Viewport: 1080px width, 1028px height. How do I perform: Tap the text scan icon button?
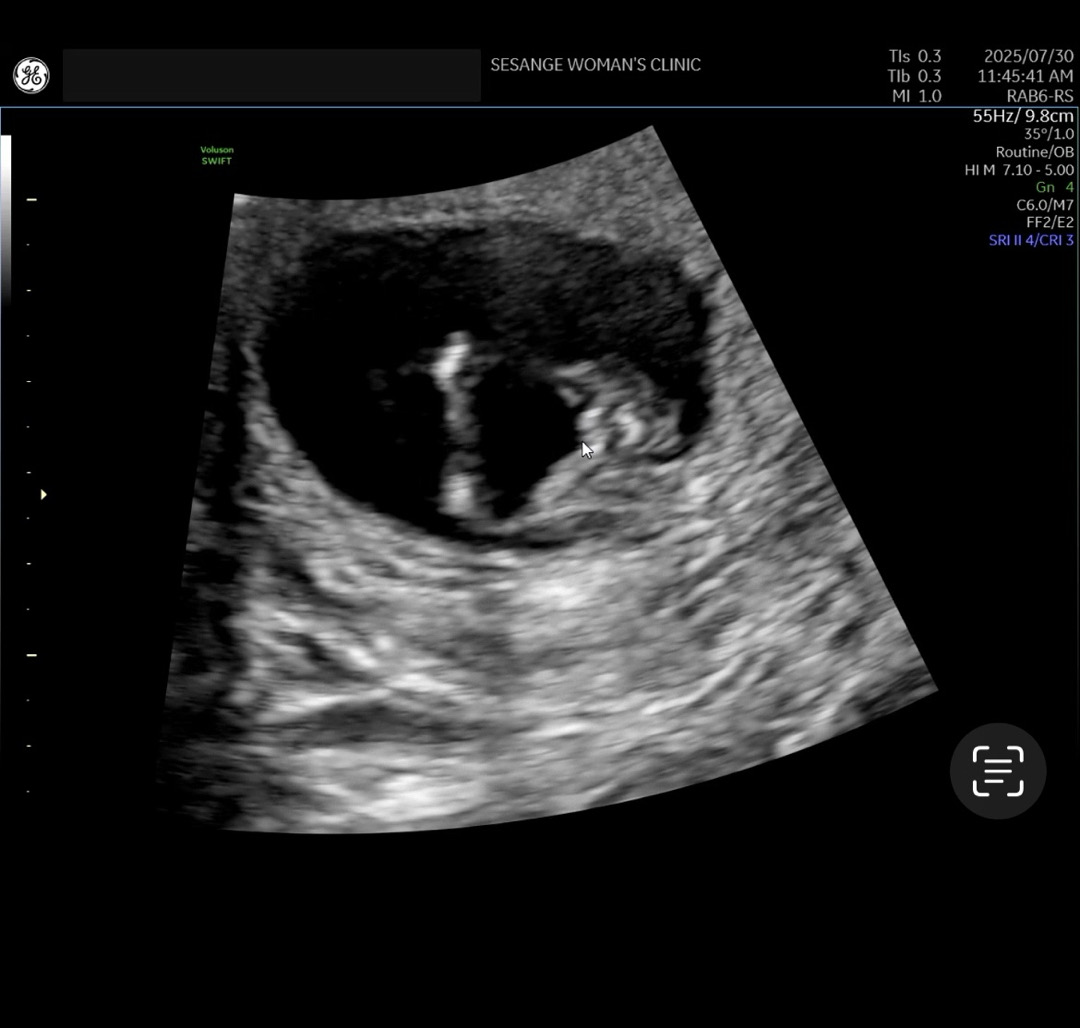(x=997, y=771)
